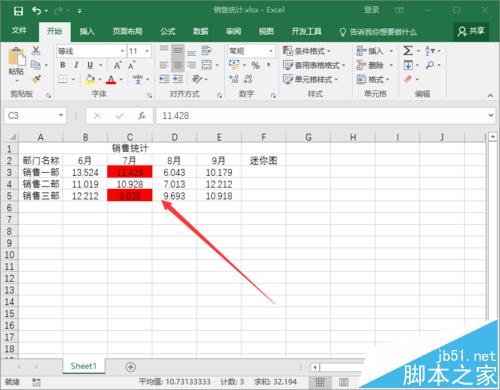
Task: Switch to 插入 Insert ribbon tab
Action: click(87, 31)
